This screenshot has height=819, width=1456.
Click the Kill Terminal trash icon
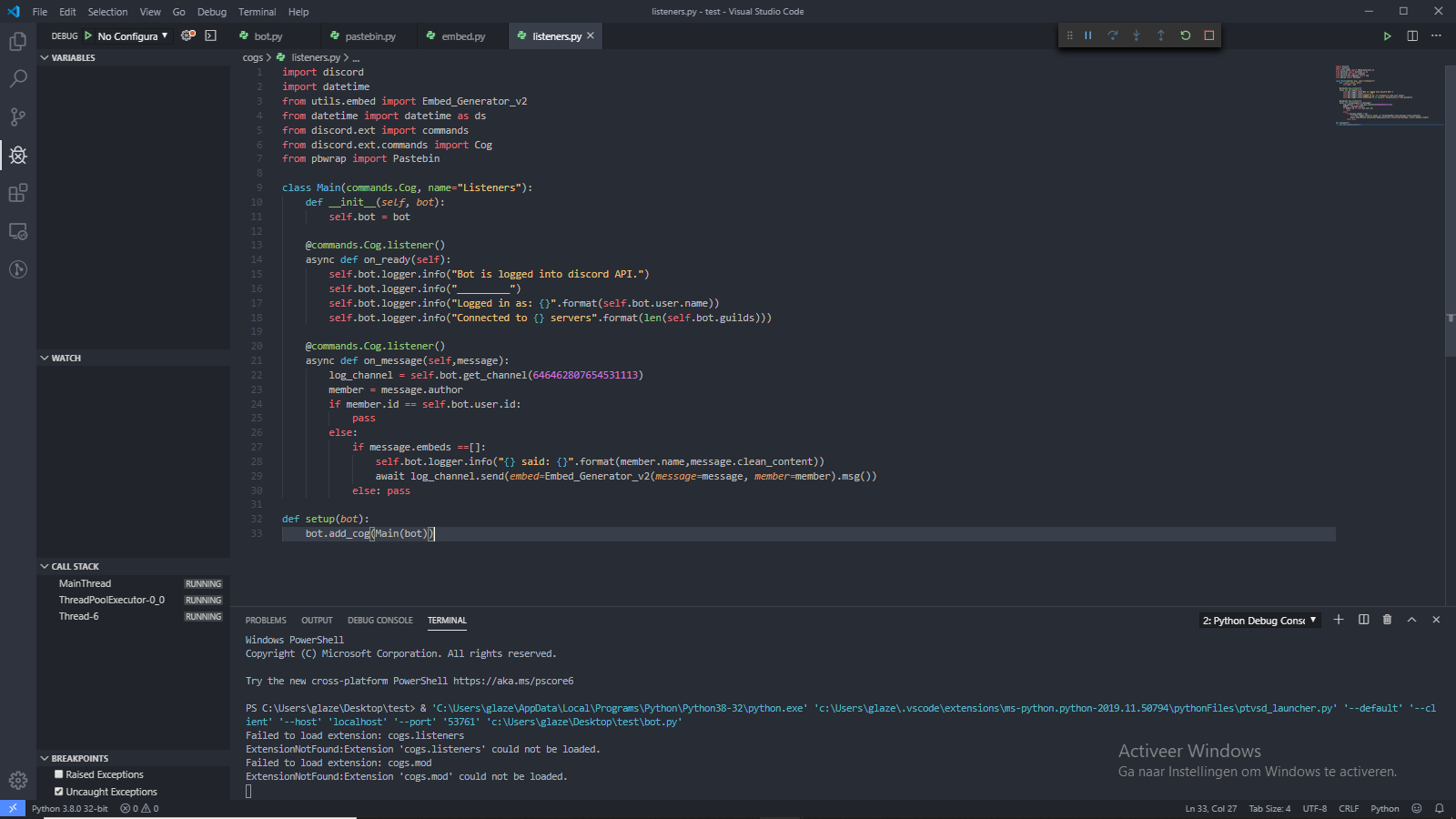coord(1387,620)
